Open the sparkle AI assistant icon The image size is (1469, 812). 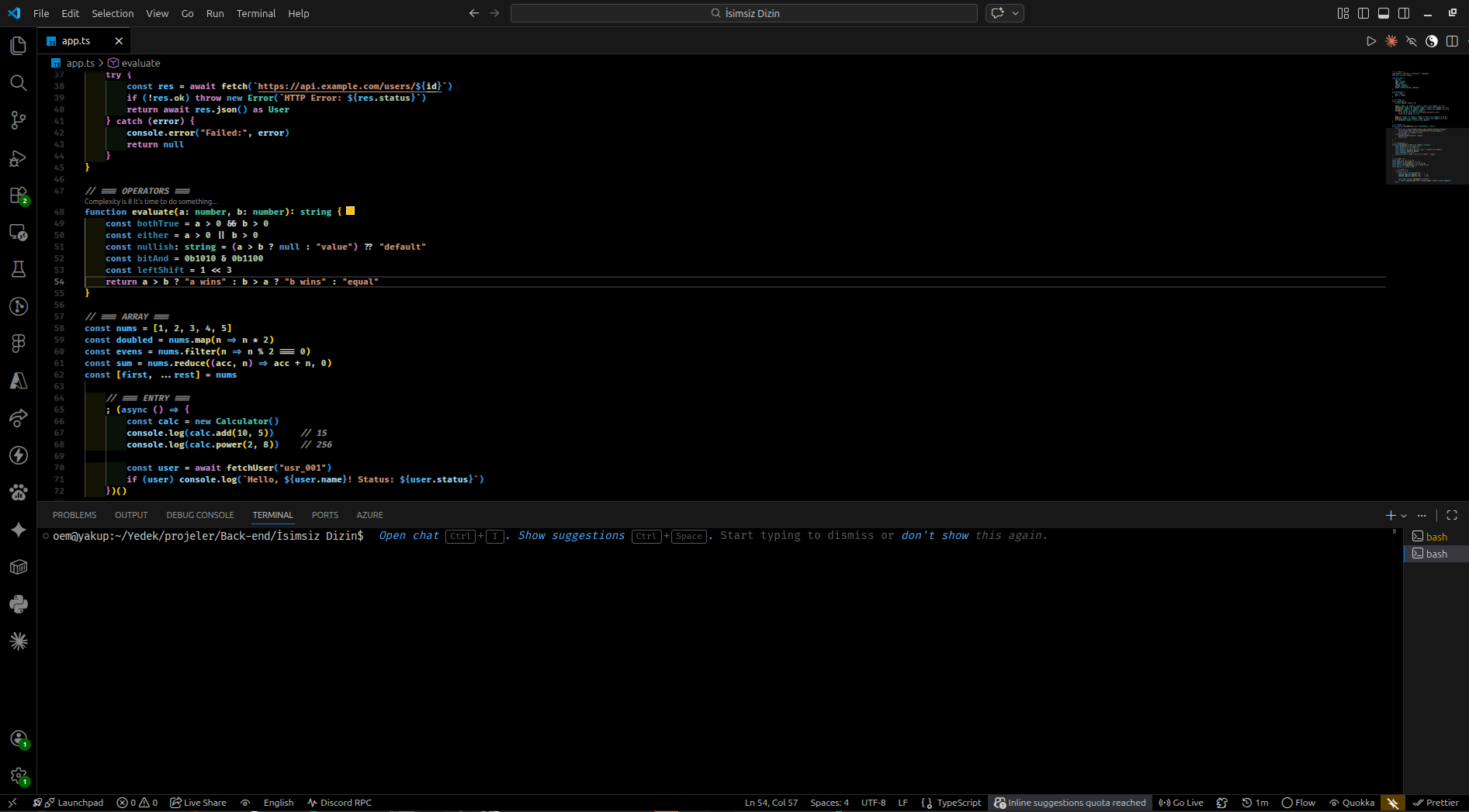19,530
